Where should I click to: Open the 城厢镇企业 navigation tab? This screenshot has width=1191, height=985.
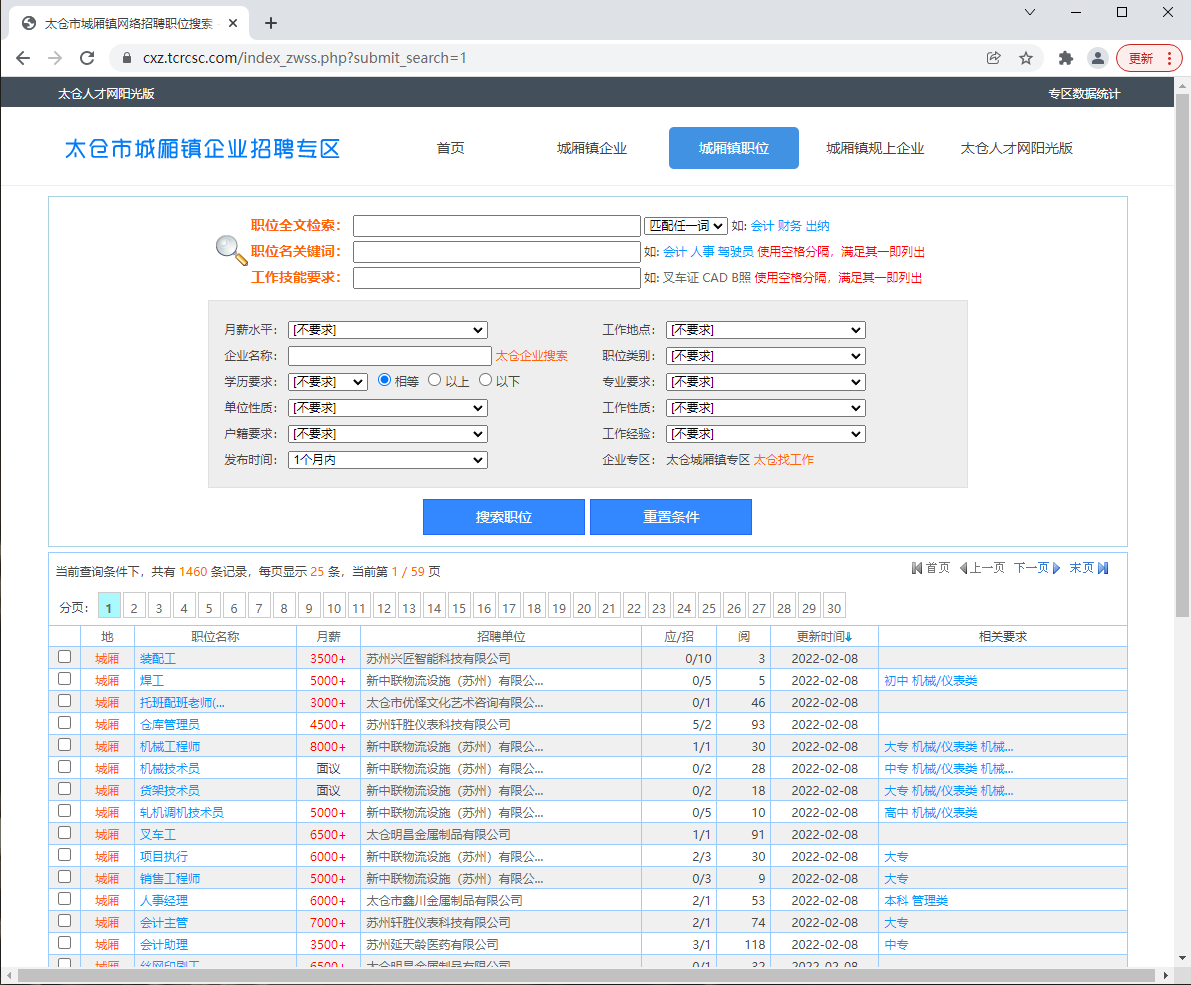tap(592, 148)
